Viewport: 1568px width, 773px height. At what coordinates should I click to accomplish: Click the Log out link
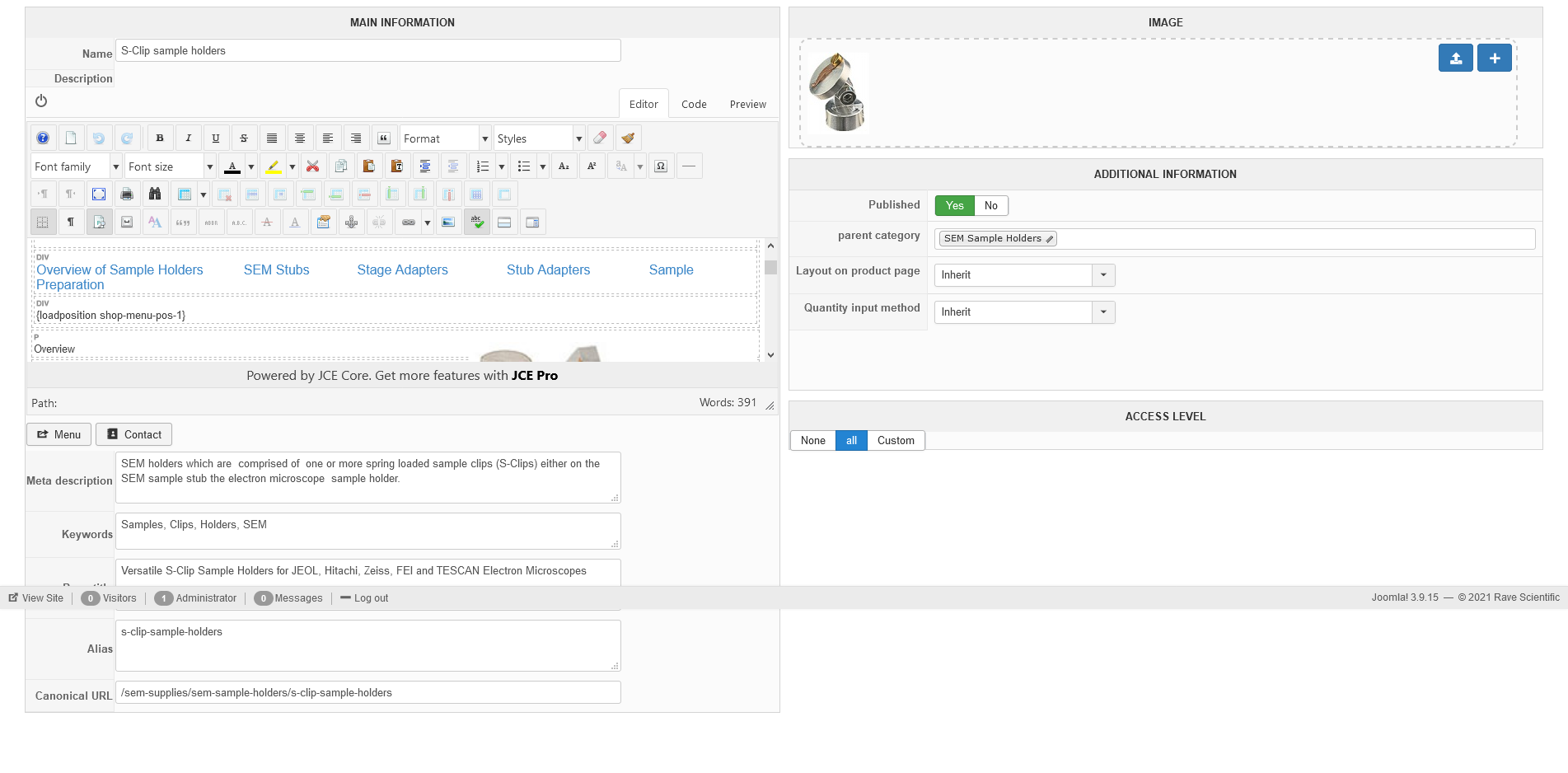point(364,598)
